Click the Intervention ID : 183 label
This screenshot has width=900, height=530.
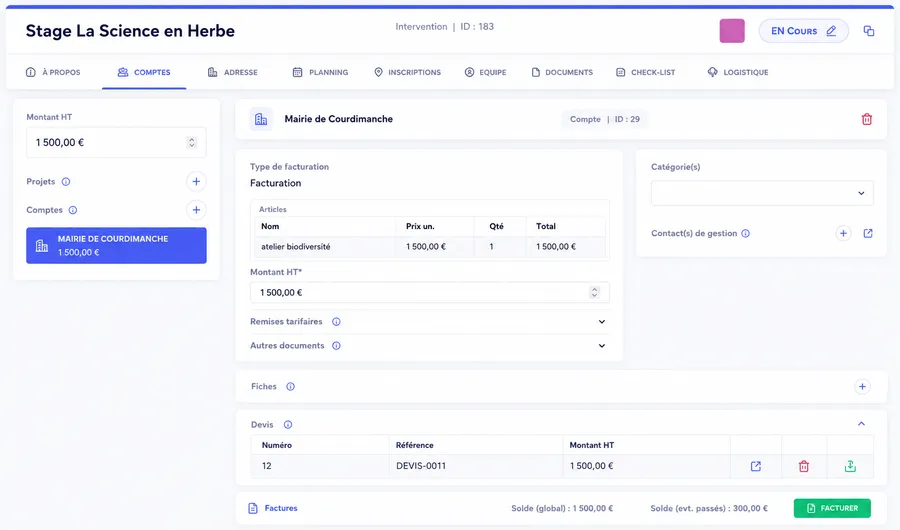click(444, 26)
